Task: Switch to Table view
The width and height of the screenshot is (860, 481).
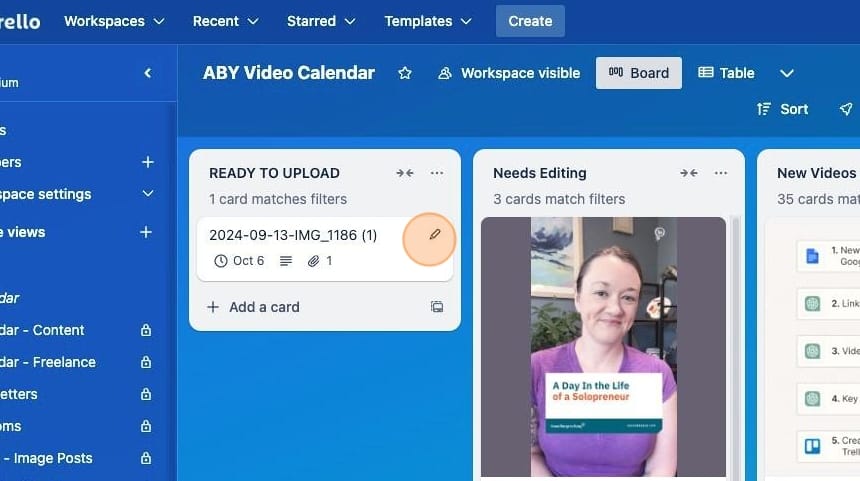Action: click(726, 73)
